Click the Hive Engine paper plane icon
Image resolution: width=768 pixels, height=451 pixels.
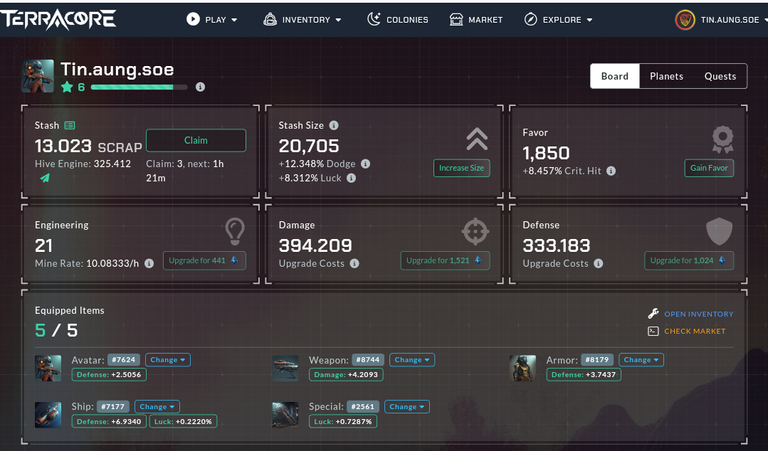click(x=45, y=177)
